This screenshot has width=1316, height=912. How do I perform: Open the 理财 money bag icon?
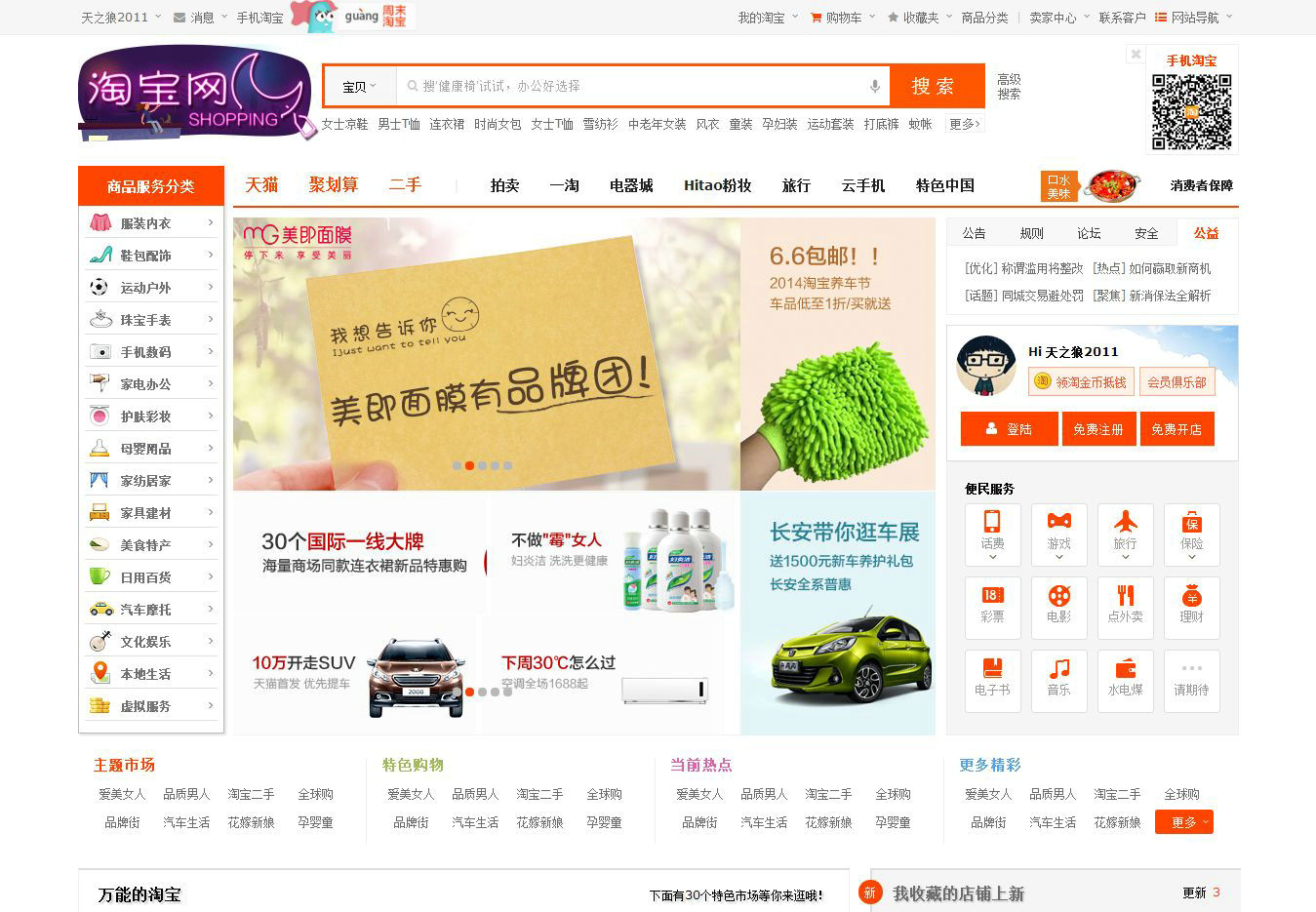click(x=1191, y=608)
